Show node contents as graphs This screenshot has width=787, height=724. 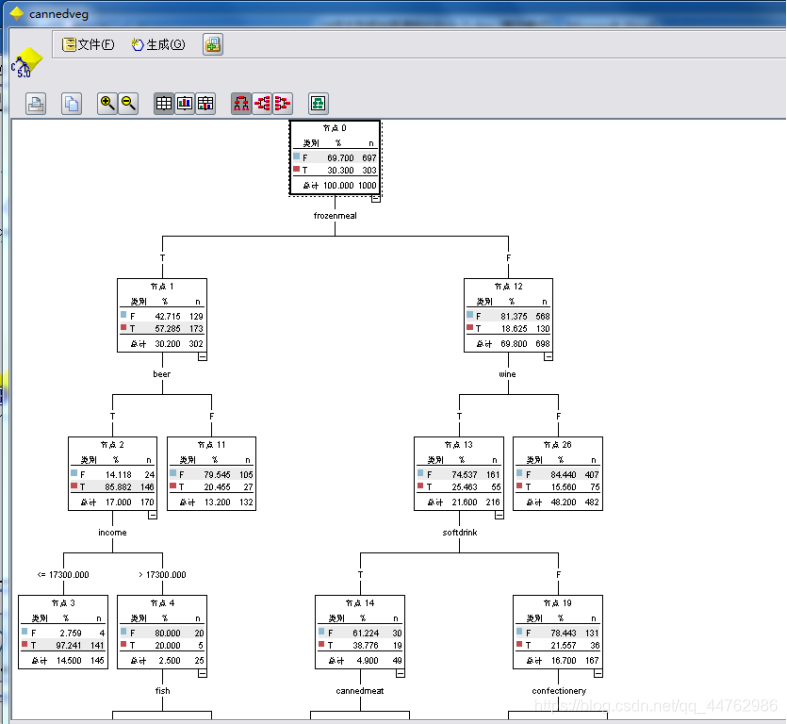[185, 104]
